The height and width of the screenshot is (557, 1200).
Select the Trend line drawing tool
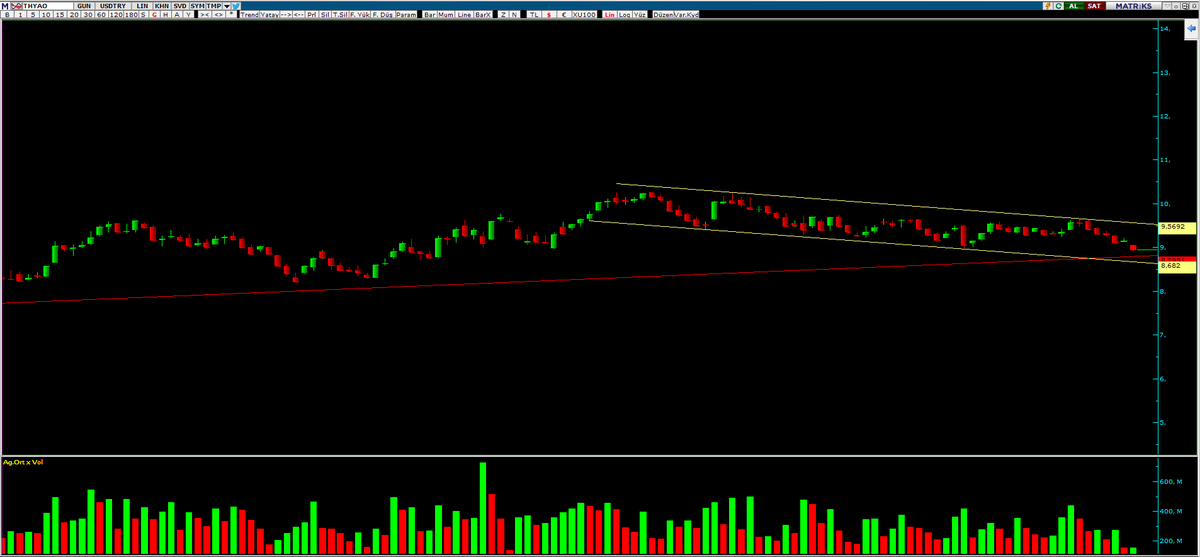(x=250, y=15)
